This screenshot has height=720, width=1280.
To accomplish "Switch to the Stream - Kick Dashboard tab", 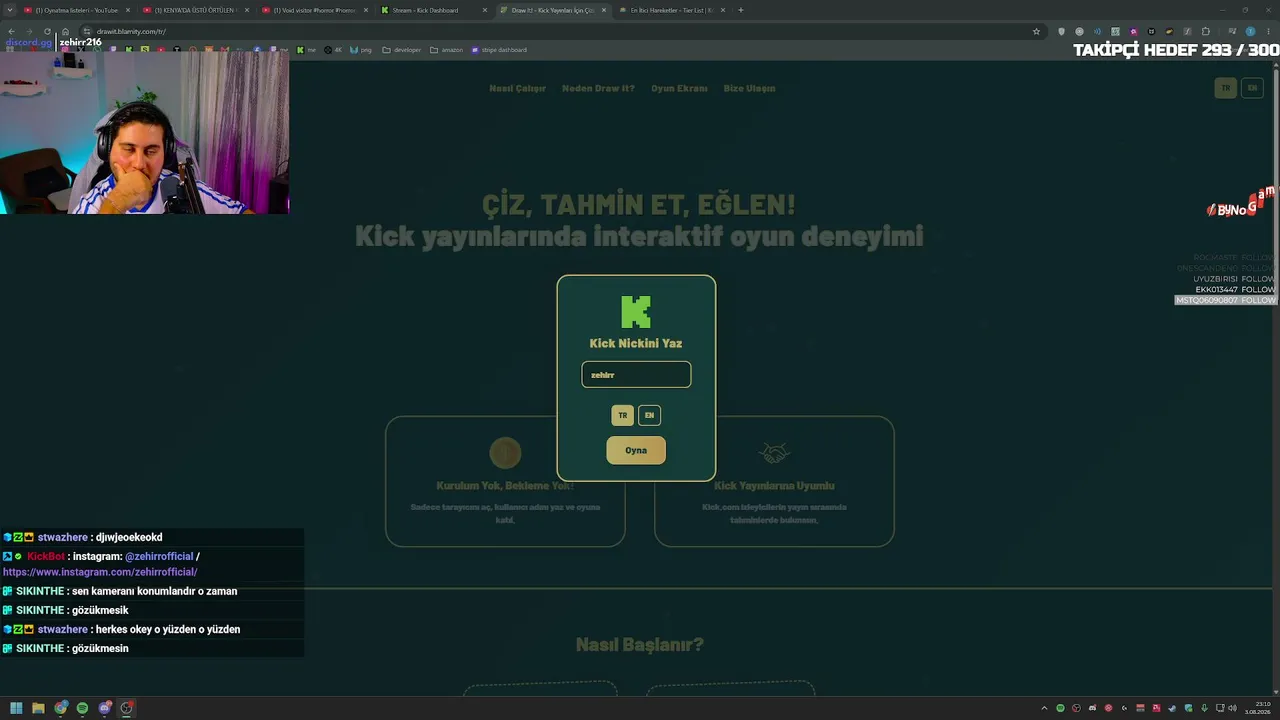I will click(x=434, y=10).
